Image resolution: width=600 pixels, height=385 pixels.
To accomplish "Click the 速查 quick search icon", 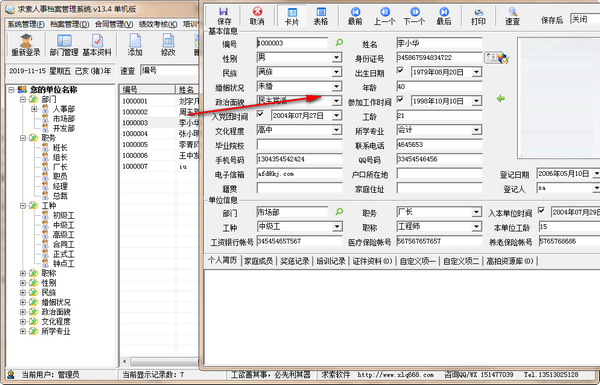I will click(x=512, y=16).
